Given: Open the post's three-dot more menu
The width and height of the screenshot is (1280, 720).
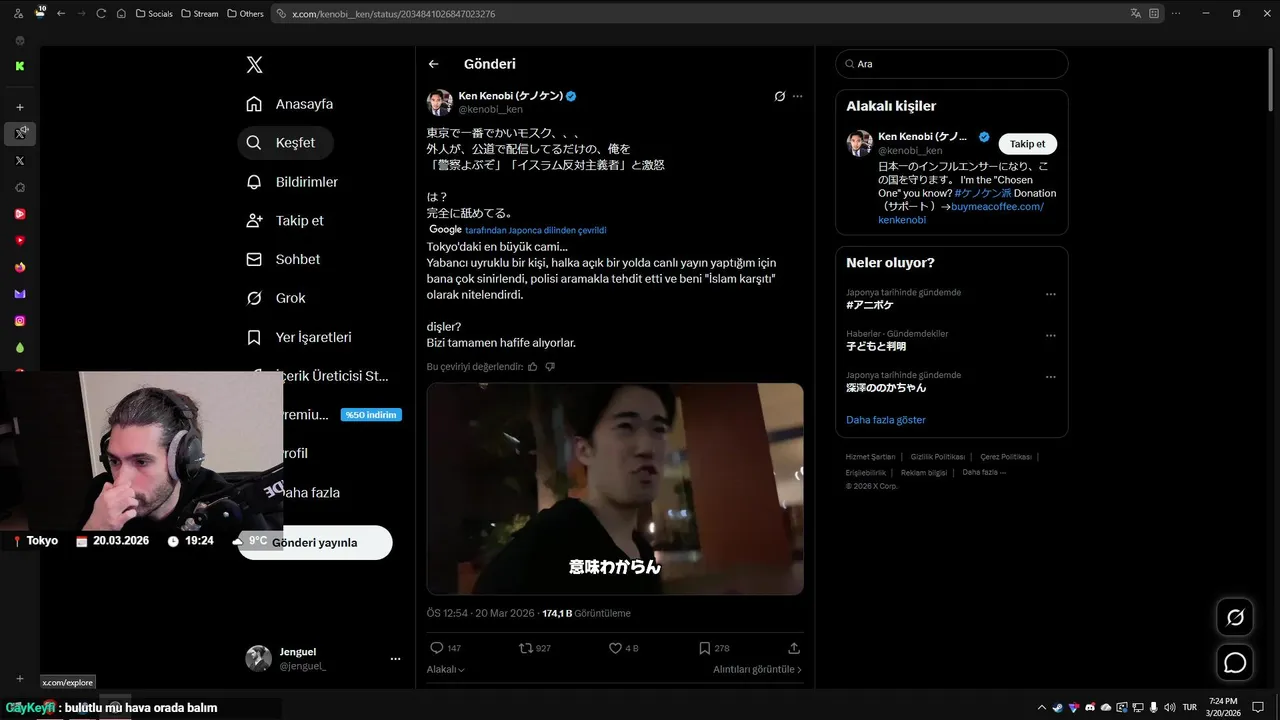Looking at the screenshot, I should (x=797, y=96).
